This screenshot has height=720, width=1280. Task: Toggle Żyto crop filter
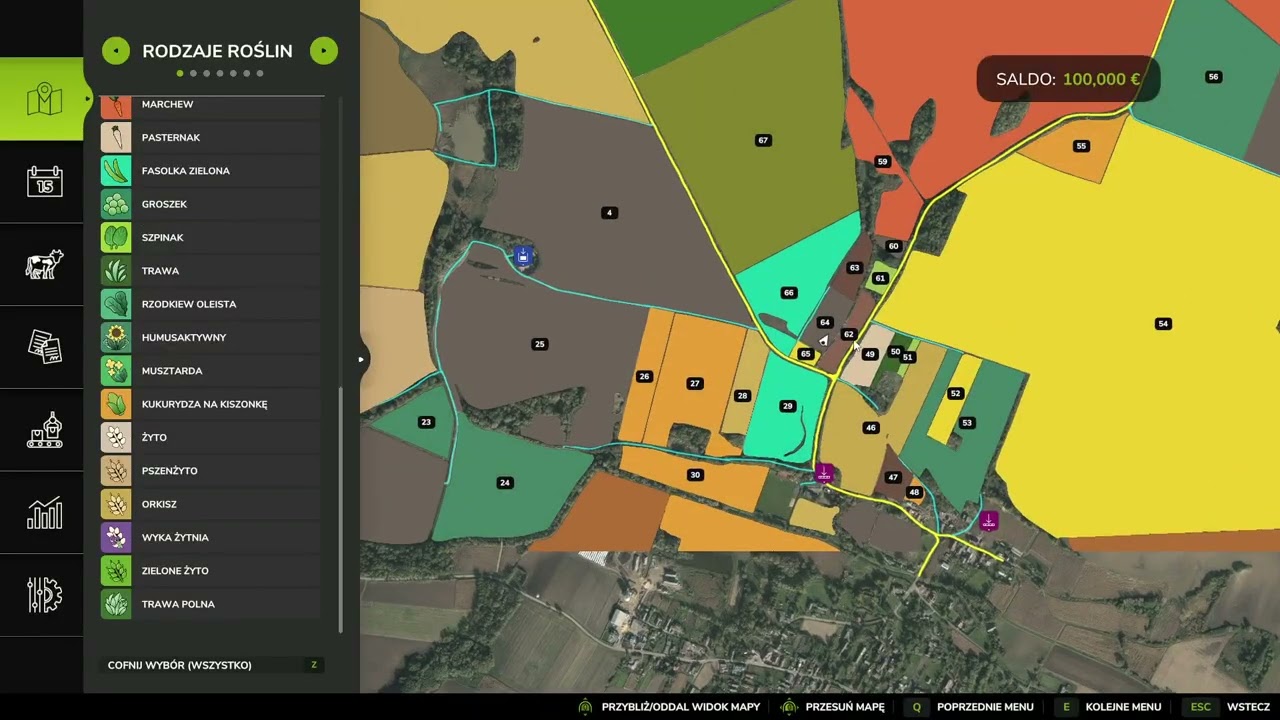coord(211,438)
